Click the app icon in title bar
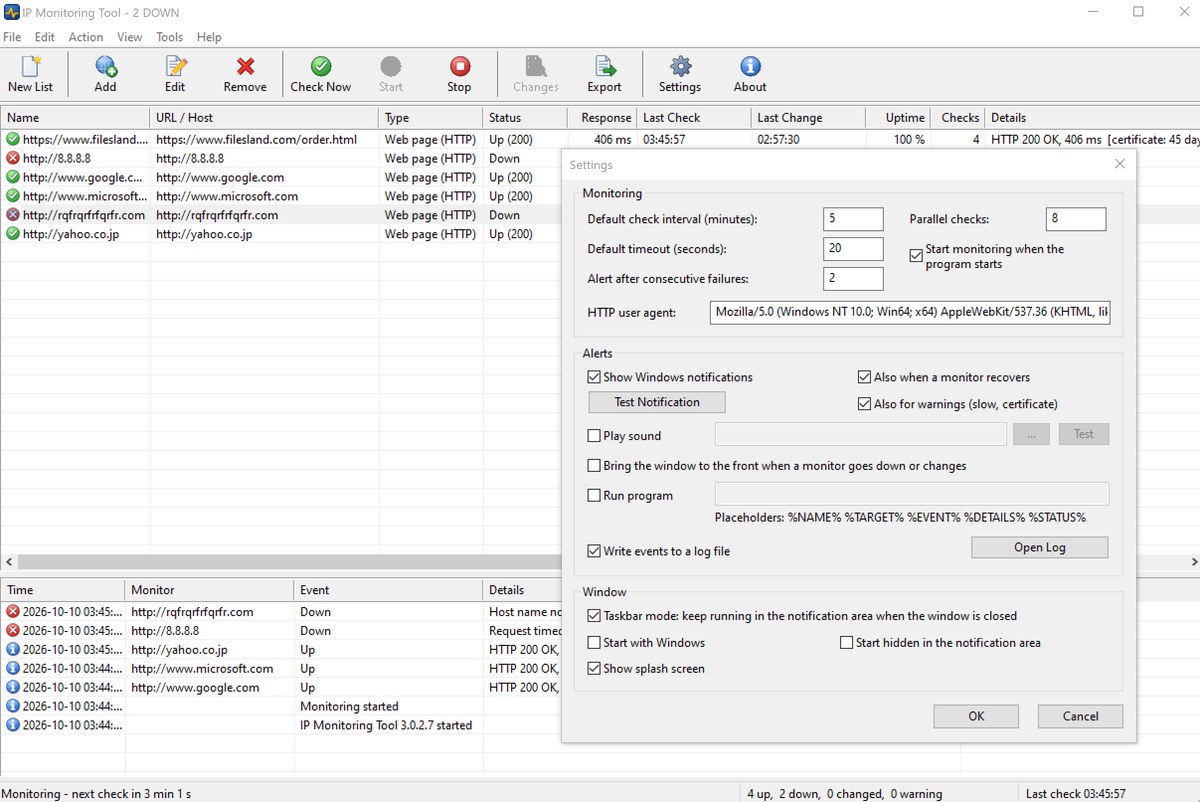The image size is (1200, 802). [11, 12]
